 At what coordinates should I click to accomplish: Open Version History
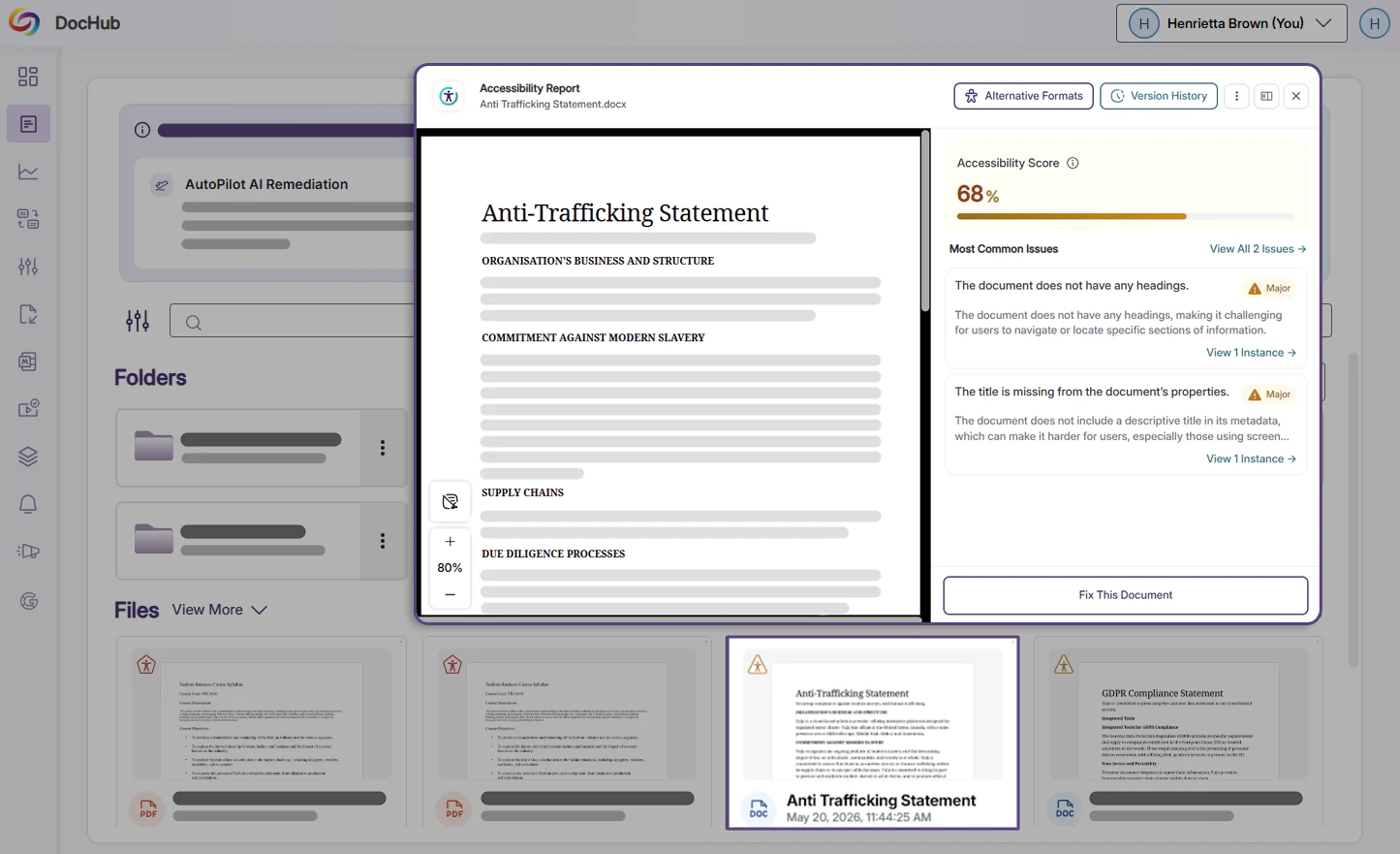coord(1159,96)
